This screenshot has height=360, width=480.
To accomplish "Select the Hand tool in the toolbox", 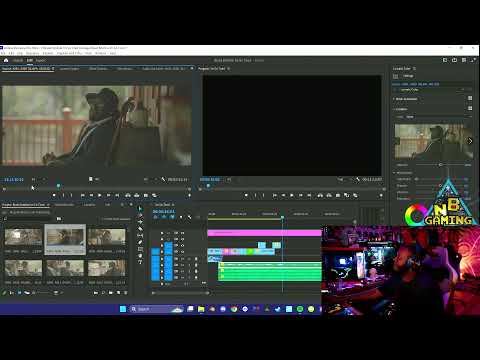I will tap(140, 256).
